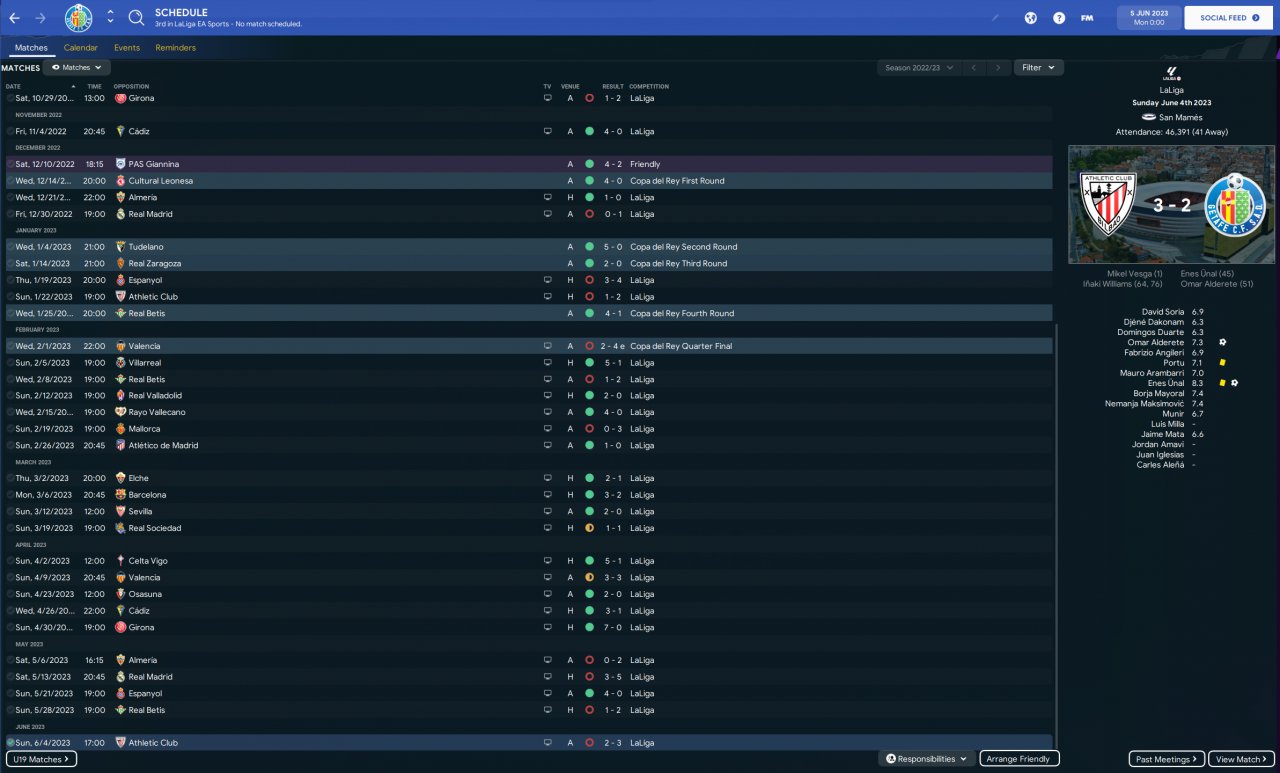Click the edit pencil icon in header
The image size is (1280, 773).
pos(995,18)
